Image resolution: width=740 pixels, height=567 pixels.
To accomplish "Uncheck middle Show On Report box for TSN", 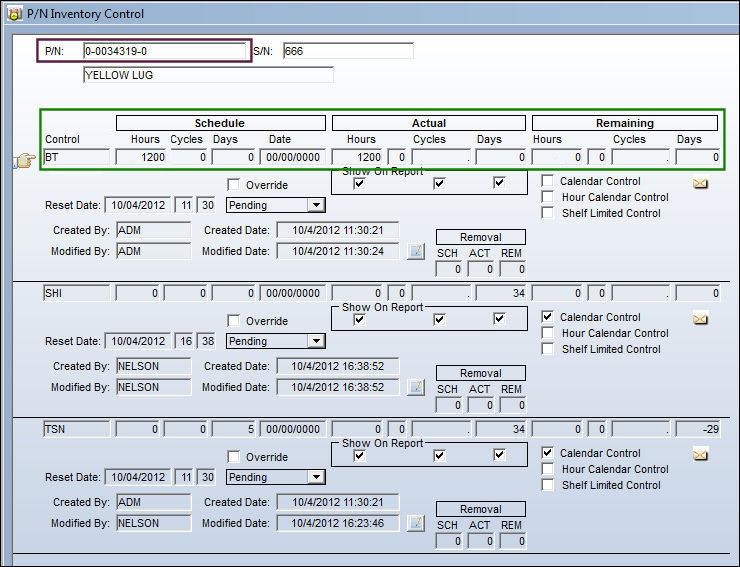I will [x=439, y=455].
